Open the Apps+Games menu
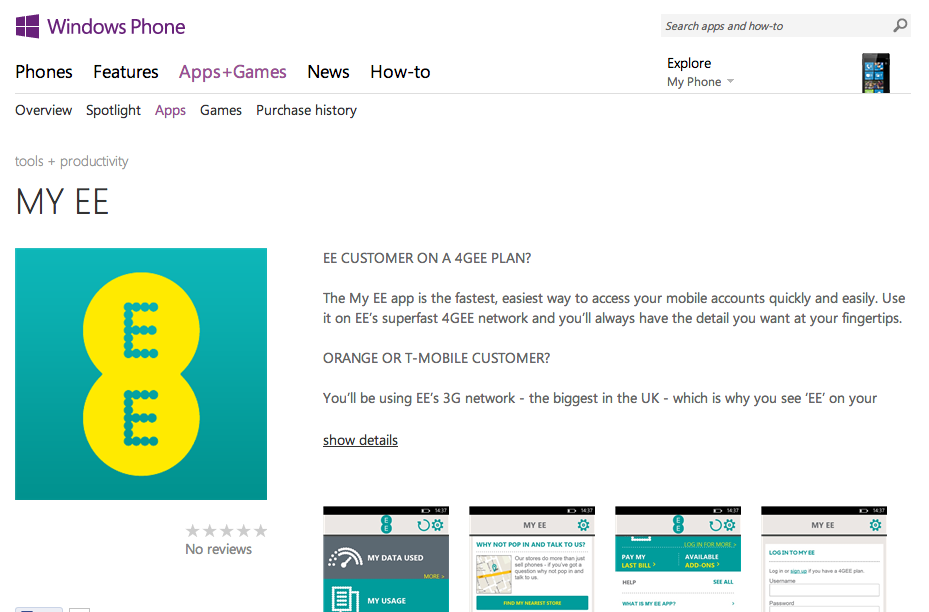Screen dimensions: 929x612 [x=233, y=72]
